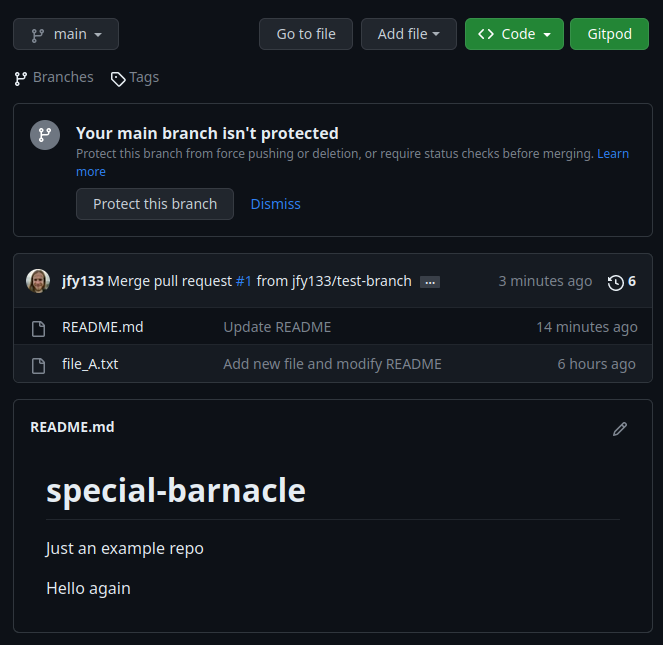Open the Update README commit message
Viewport: 663px width, 645px height.
(x=277, y=327)
